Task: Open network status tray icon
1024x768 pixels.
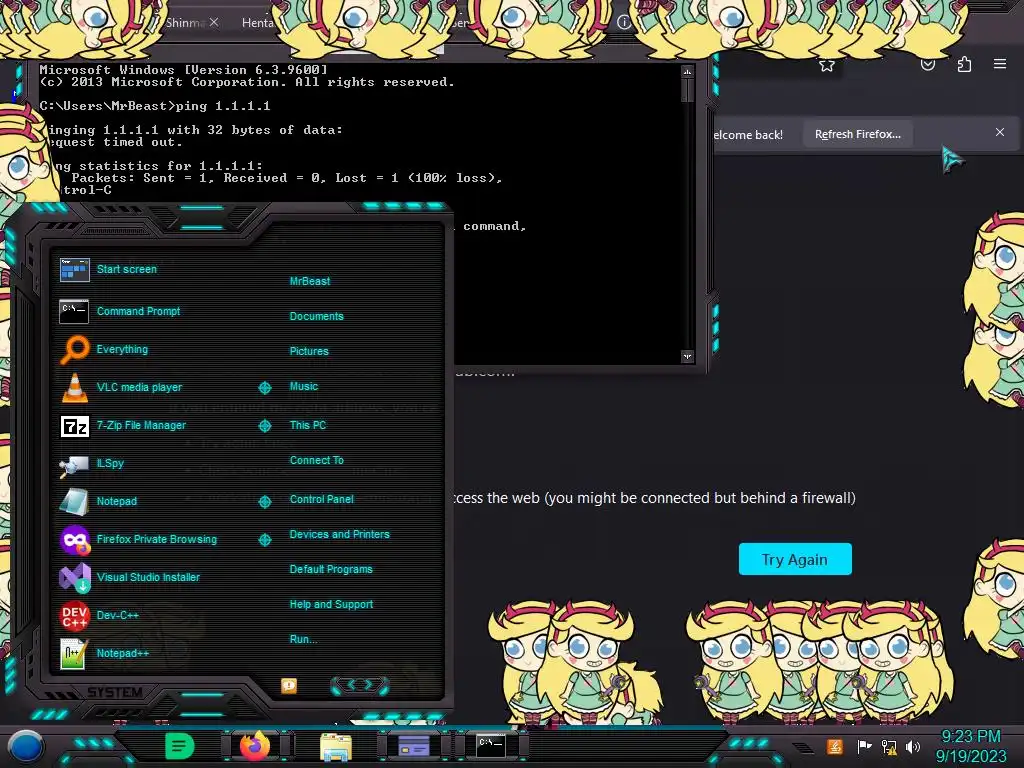Action: tap(889, 746)
